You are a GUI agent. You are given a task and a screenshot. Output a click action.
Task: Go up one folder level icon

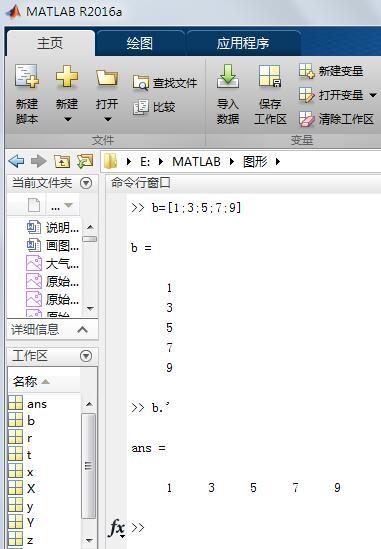tap(62, 161)
